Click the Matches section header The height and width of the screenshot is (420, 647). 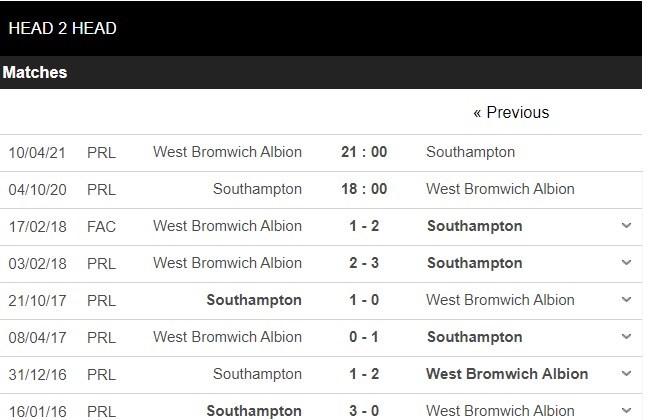coord(35,73)
